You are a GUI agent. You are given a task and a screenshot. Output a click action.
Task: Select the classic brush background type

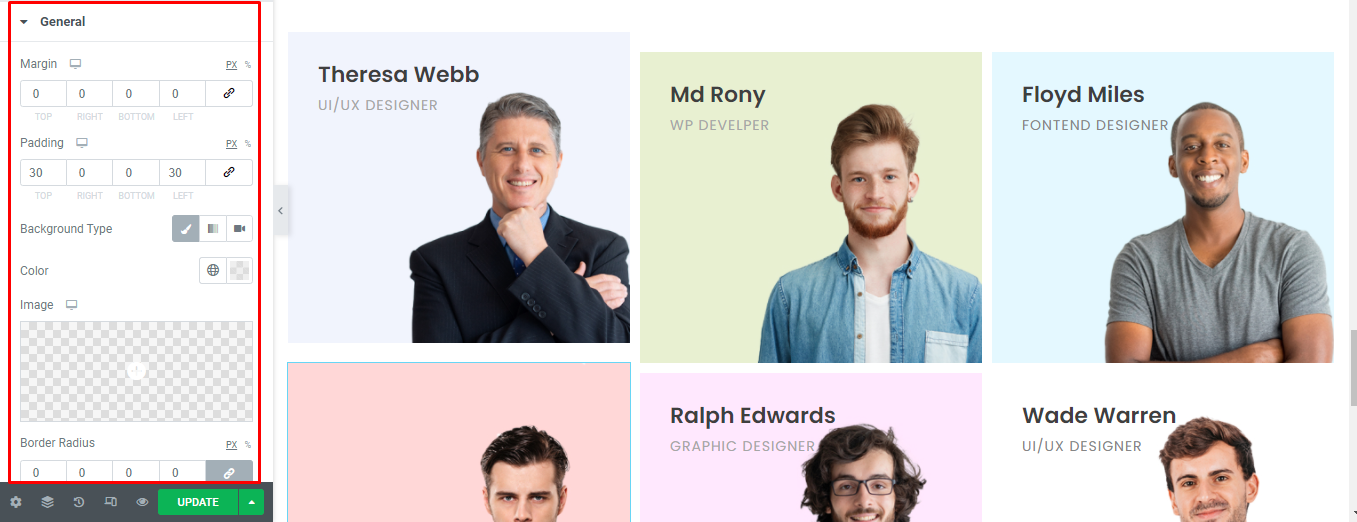pos(186,229)
